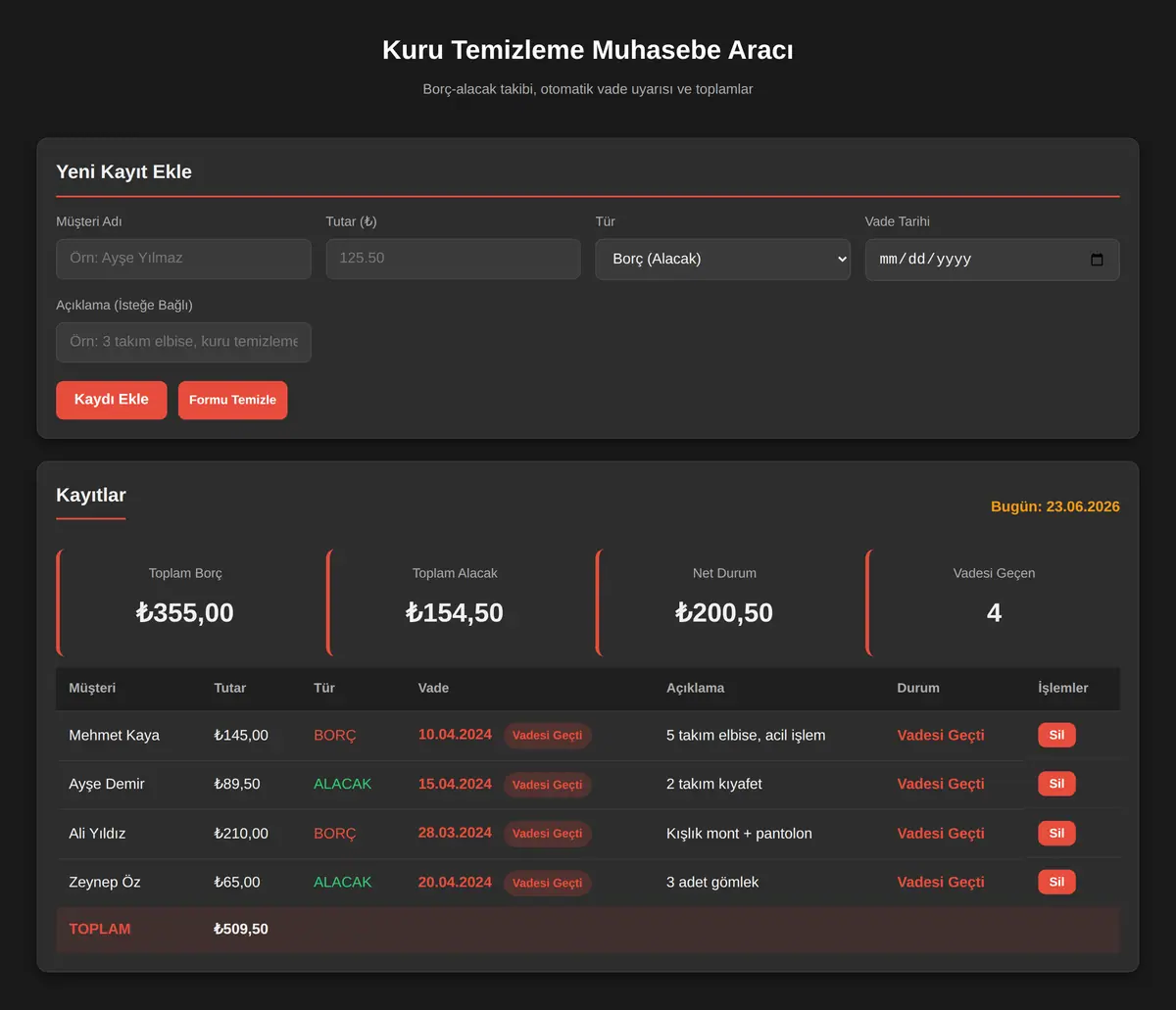
Task: Click the ₺145,00 amount cell
Action: [241, 736]
